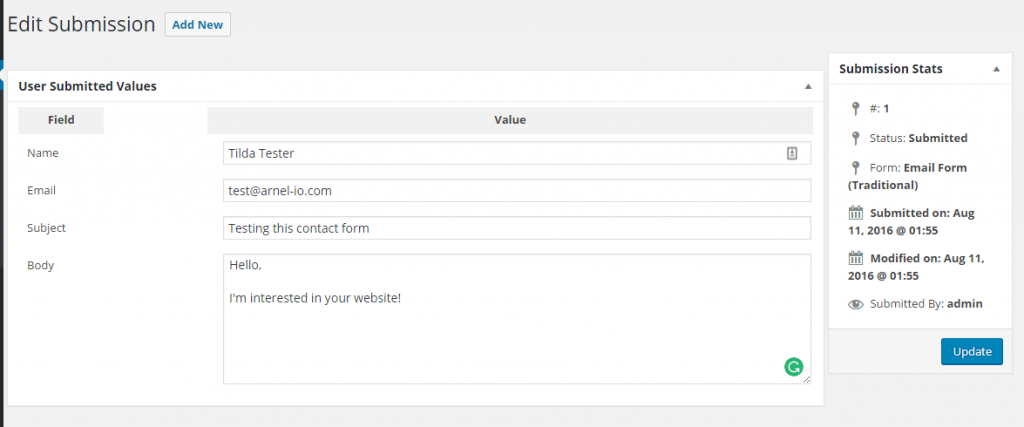
Task: Click the eye icon by Submitted By
Action: pos(855,304)
